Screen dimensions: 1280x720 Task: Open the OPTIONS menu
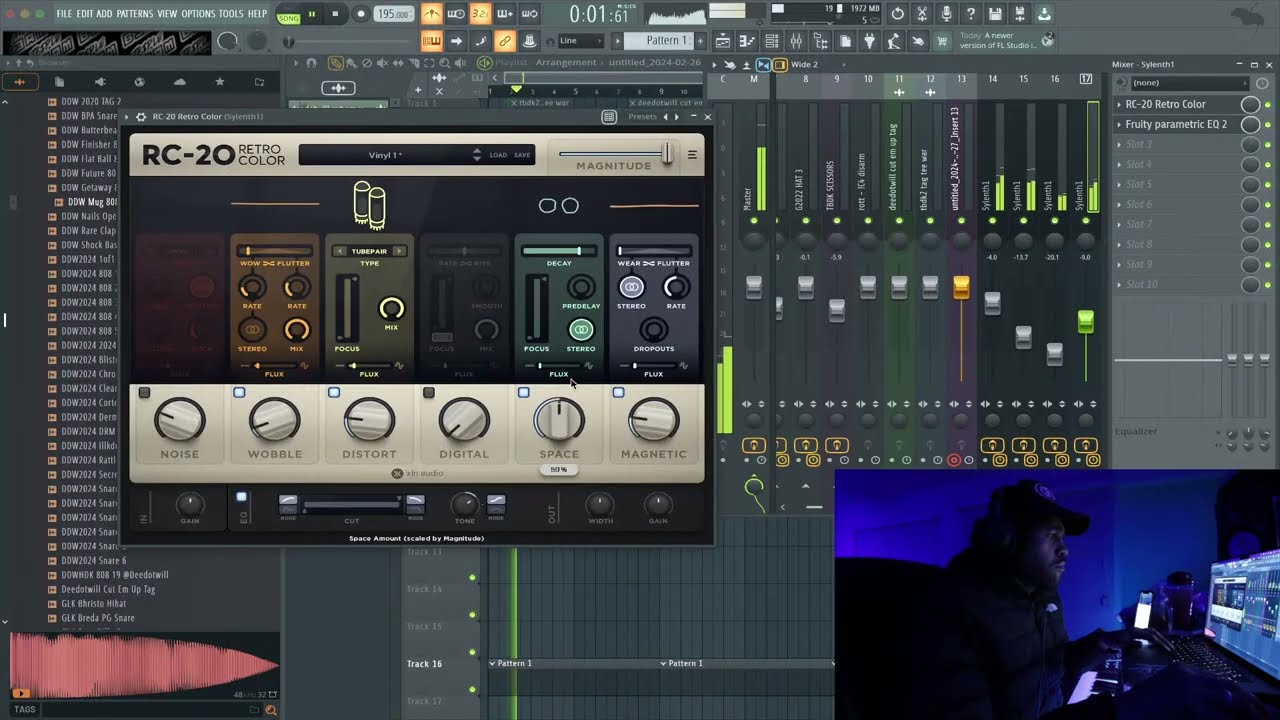coord(198,14)
